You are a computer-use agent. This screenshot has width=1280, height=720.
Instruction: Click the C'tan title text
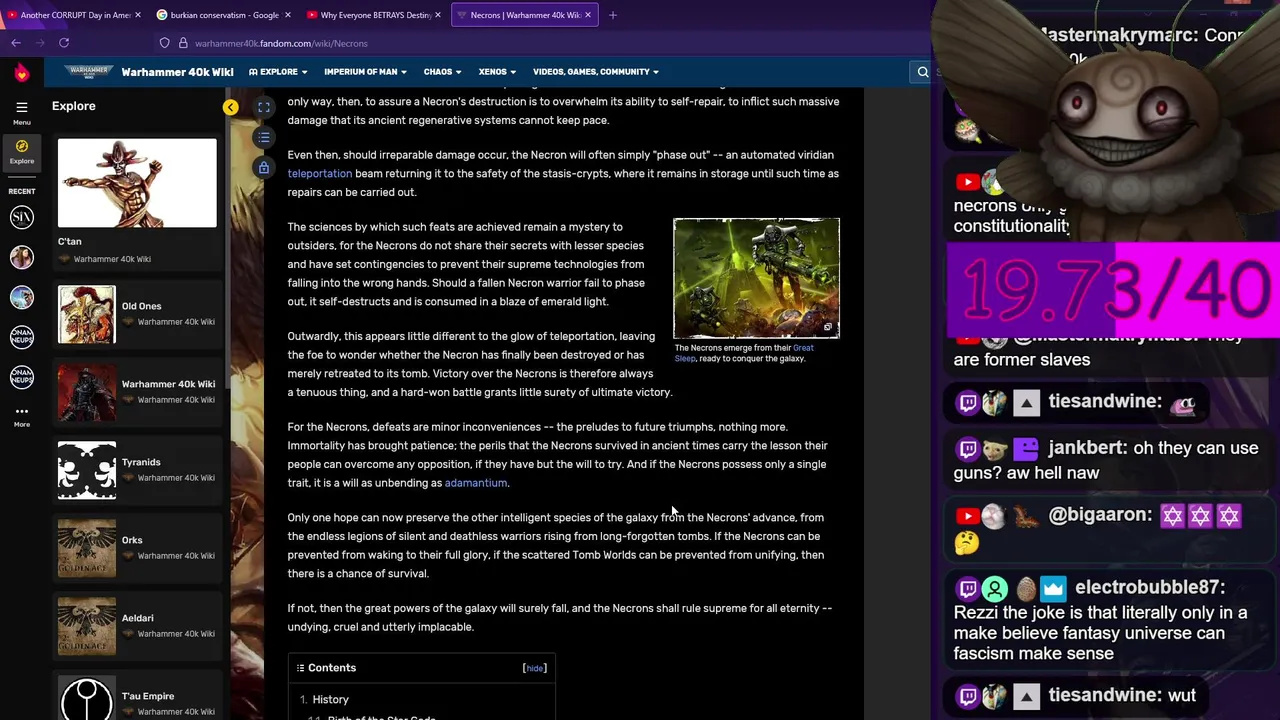(70, 241)
